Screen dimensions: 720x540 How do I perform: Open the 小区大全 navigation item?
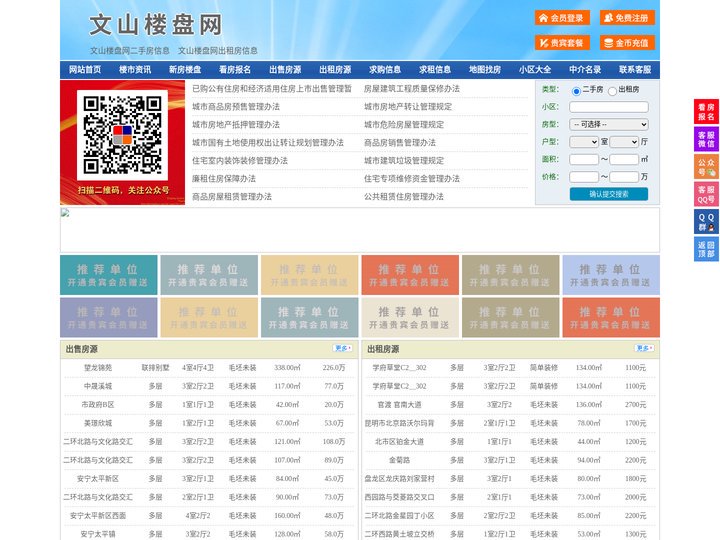pos(535,70)
